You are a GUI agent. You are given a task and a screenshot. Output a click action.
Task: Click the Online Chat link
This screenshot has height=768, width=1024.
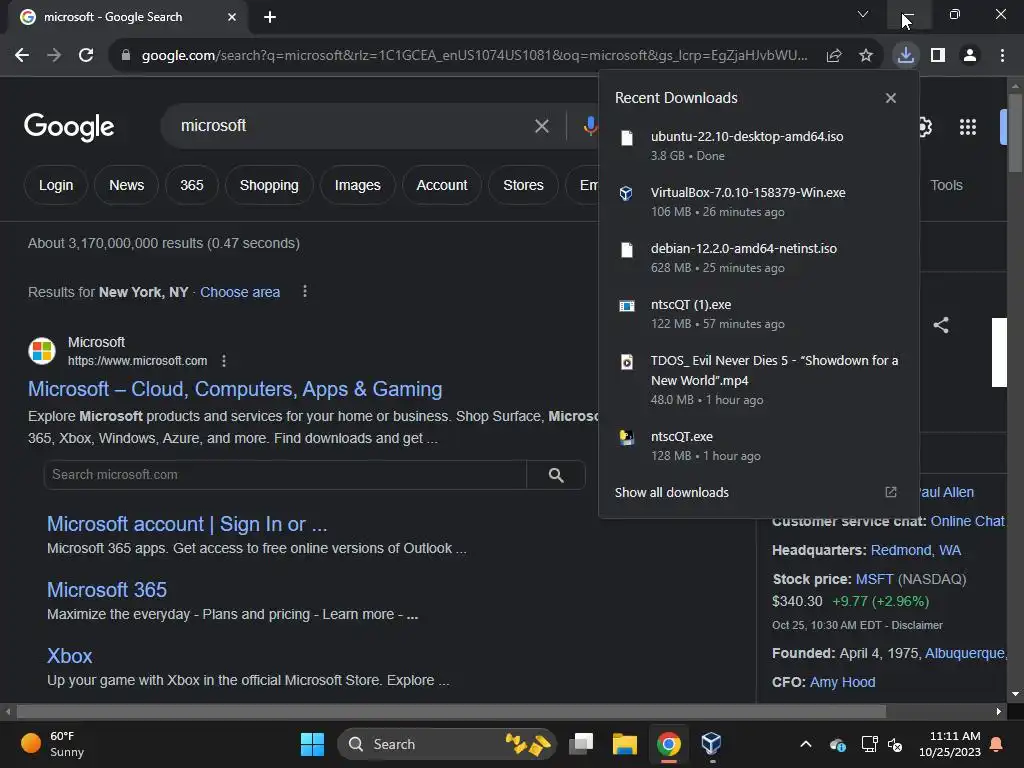point(967,521)
